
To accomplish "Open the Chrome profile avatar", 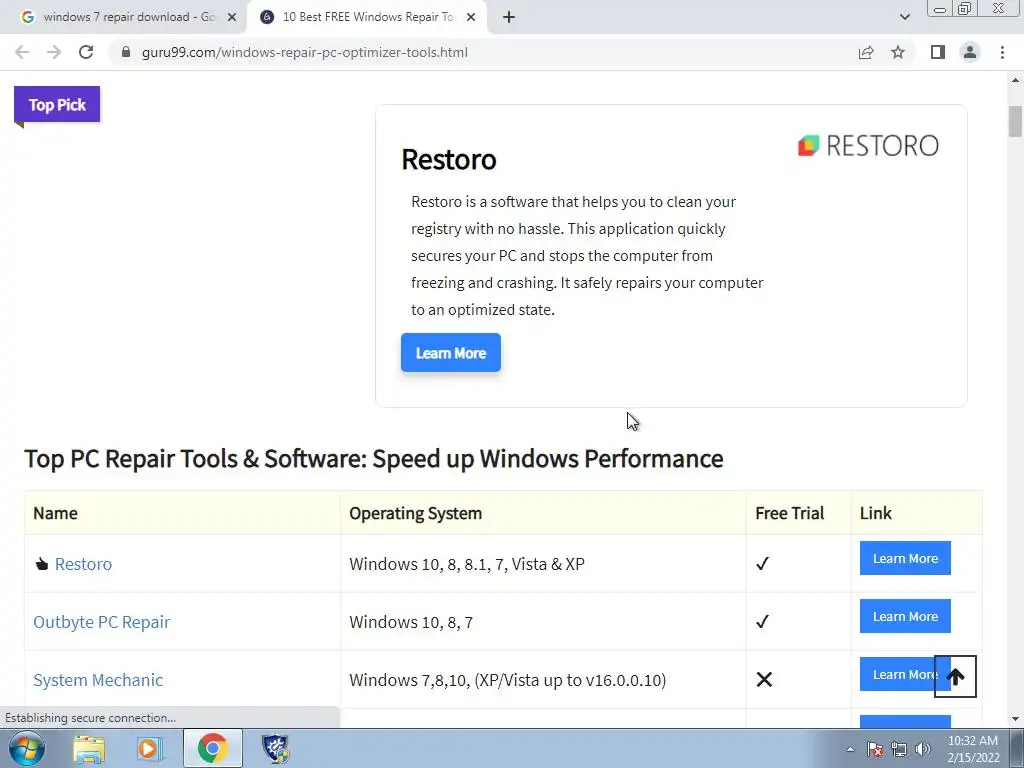I will coord(970,52).
